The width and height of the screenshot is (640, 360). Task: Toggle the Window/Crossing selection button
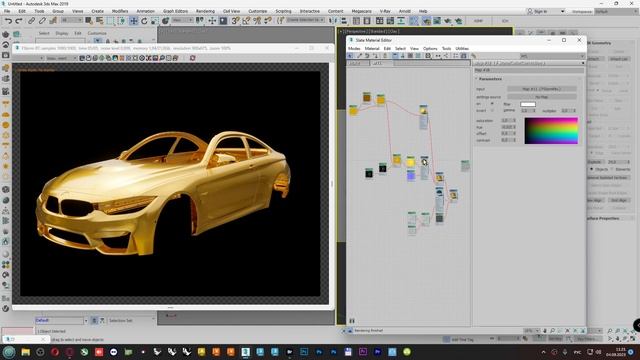tap(122, 21)
